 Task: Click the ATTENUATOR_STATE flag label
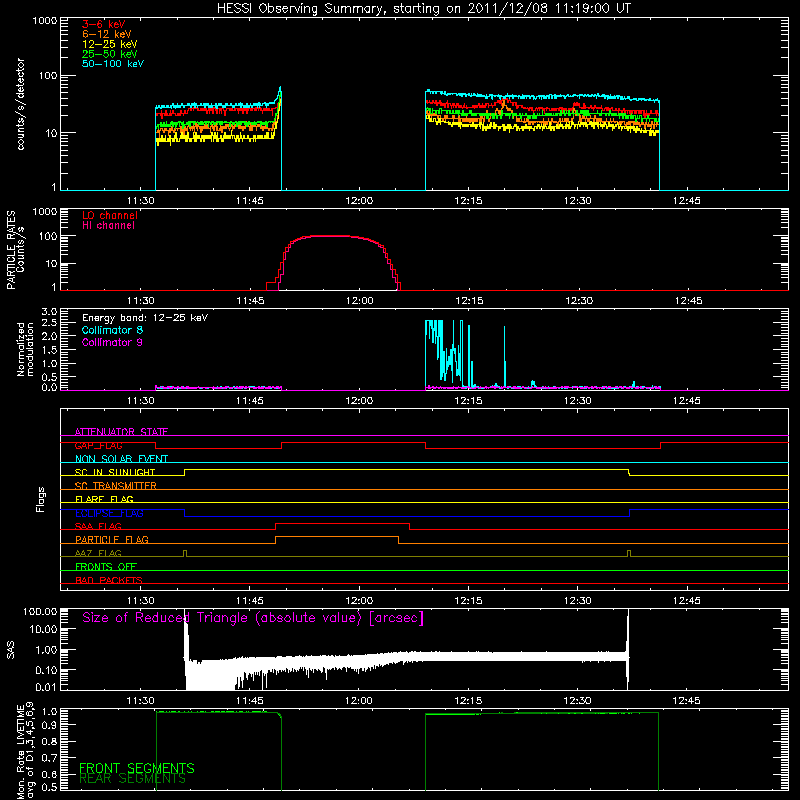[121, 432]
